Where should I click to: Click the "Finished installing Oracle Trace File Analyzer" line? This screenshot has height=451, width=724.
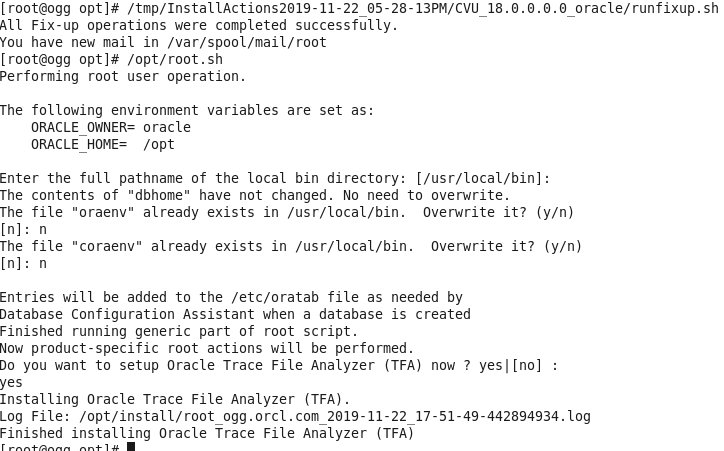click(x=207, y=433)
